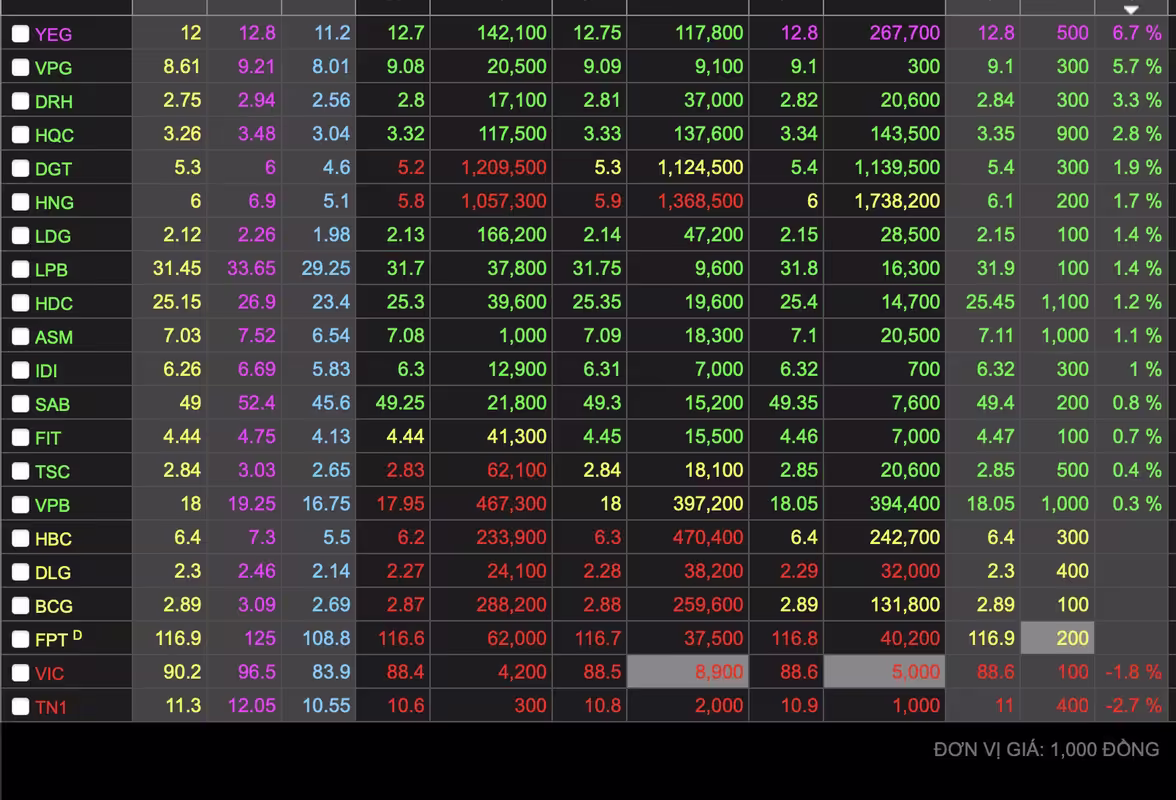Mark the HNG checkbox
Screen dimensions: 1176x800
click(20, 202)
